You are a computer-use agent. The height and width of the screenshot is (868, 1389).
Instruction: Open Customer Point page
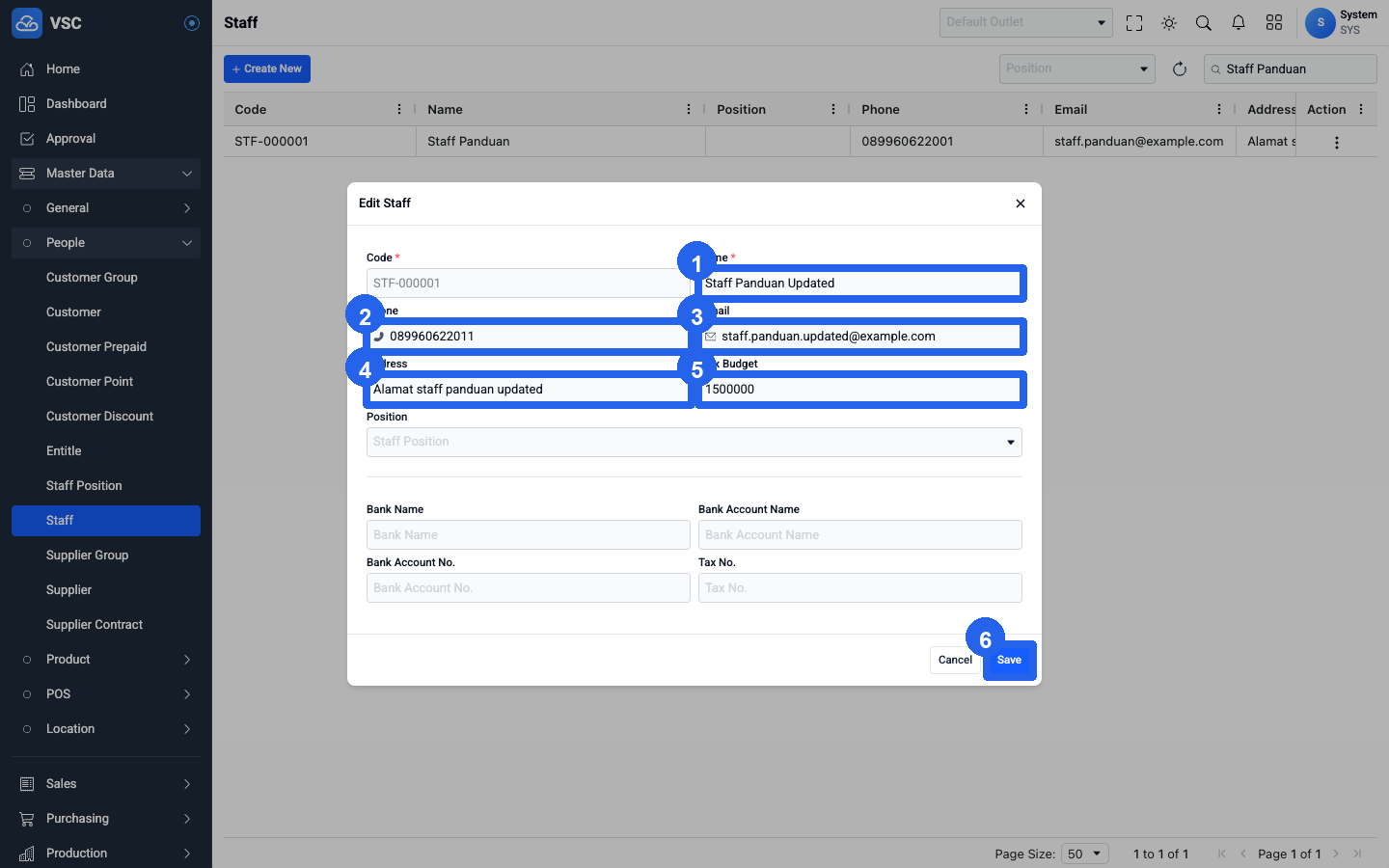click(106, 382)
